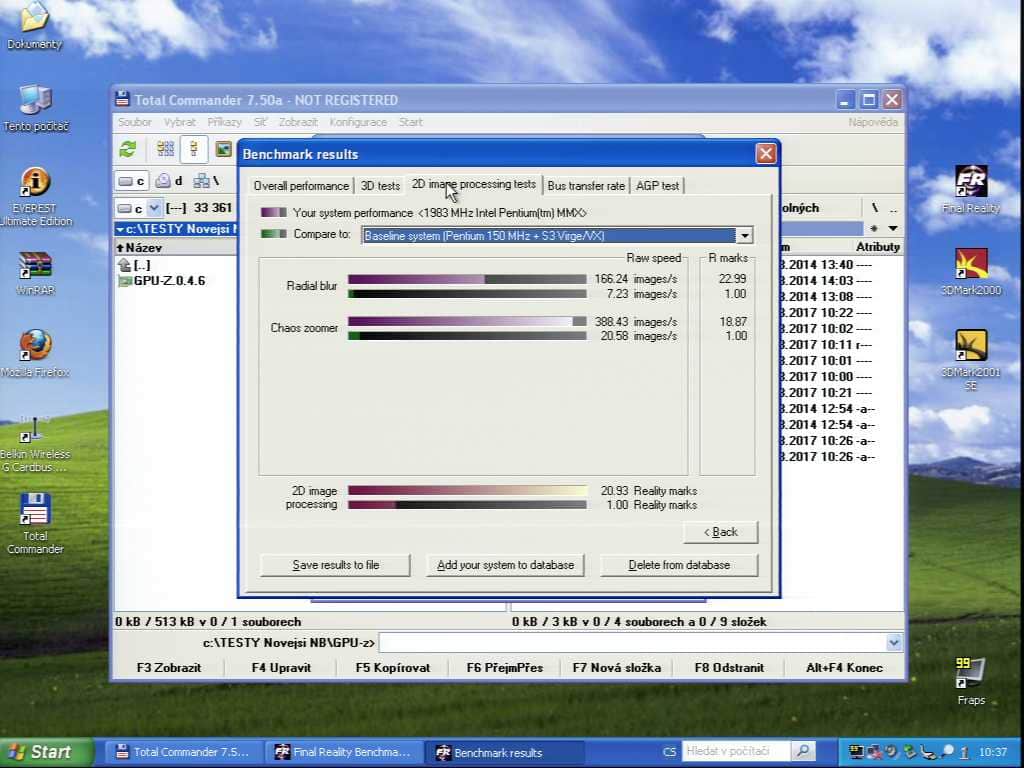Click the Hledat v počítači search field
This screenshot has height=768, width=1024.
[x=736, y=752]
